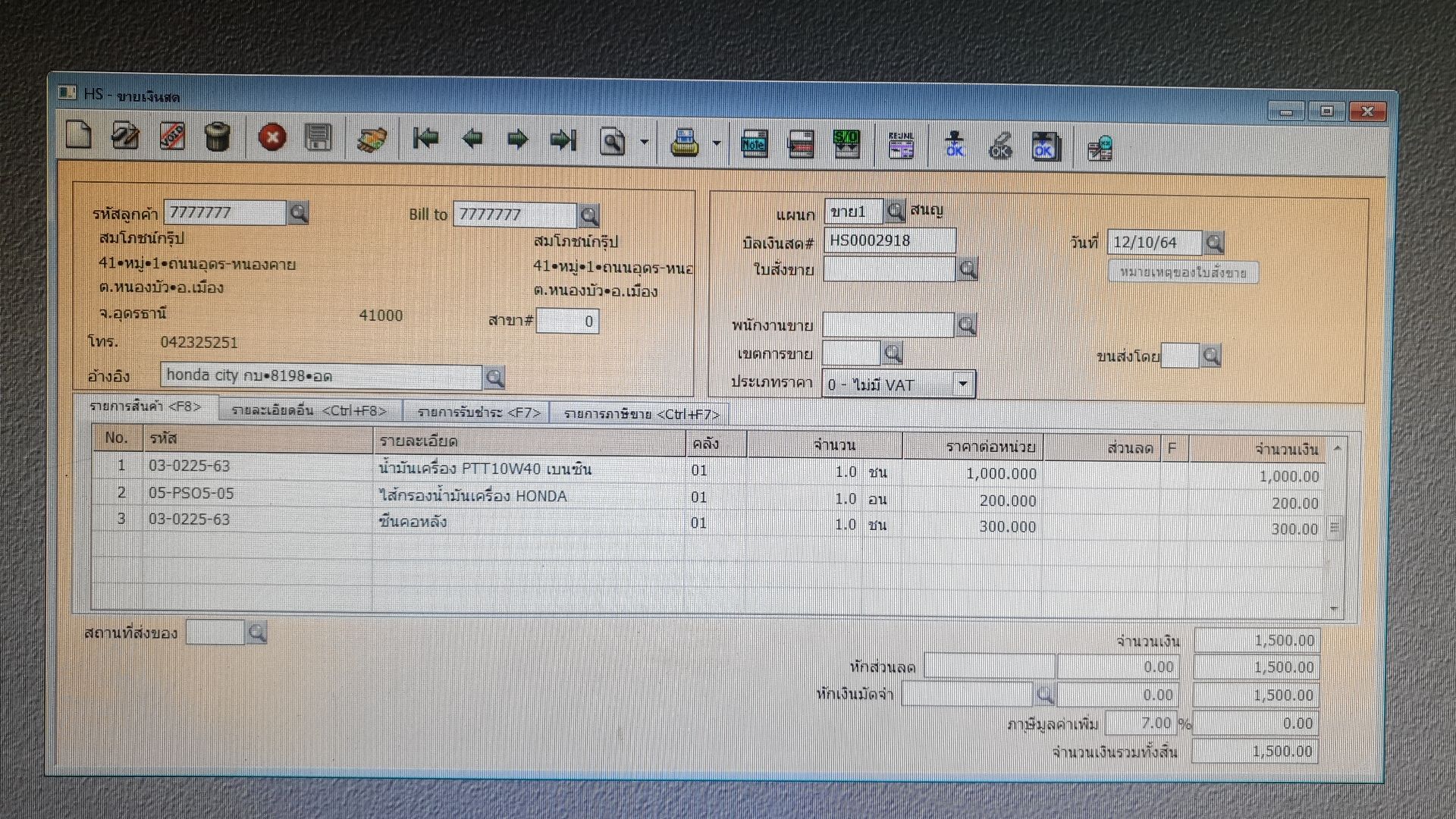The image size is (1456, 819).
Task: Click the พนักงานขาย input field
Action: [888, 325]
